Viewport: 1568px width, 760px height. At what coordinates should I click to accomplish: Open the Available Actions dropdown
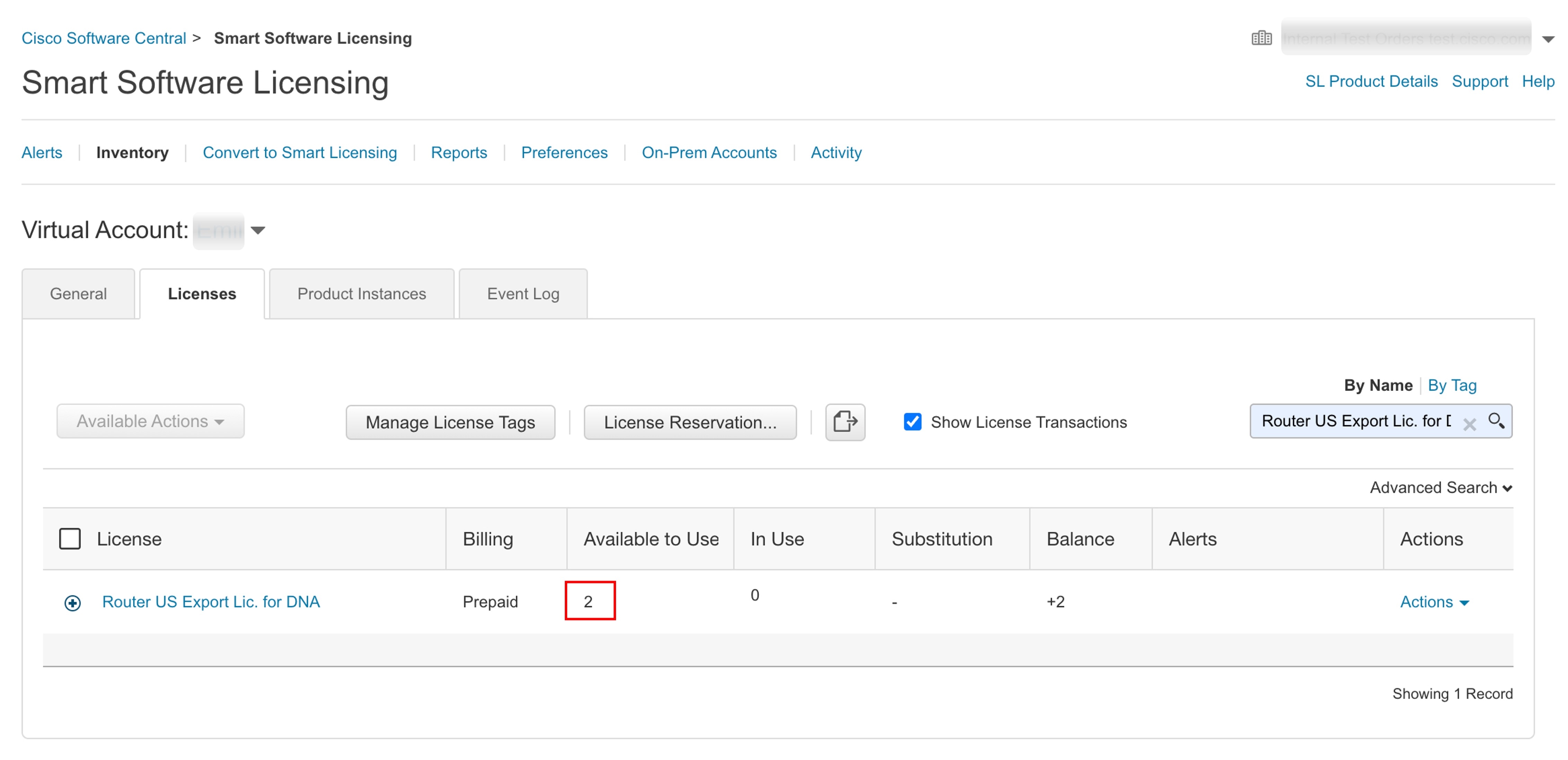(x=150, y=421)
